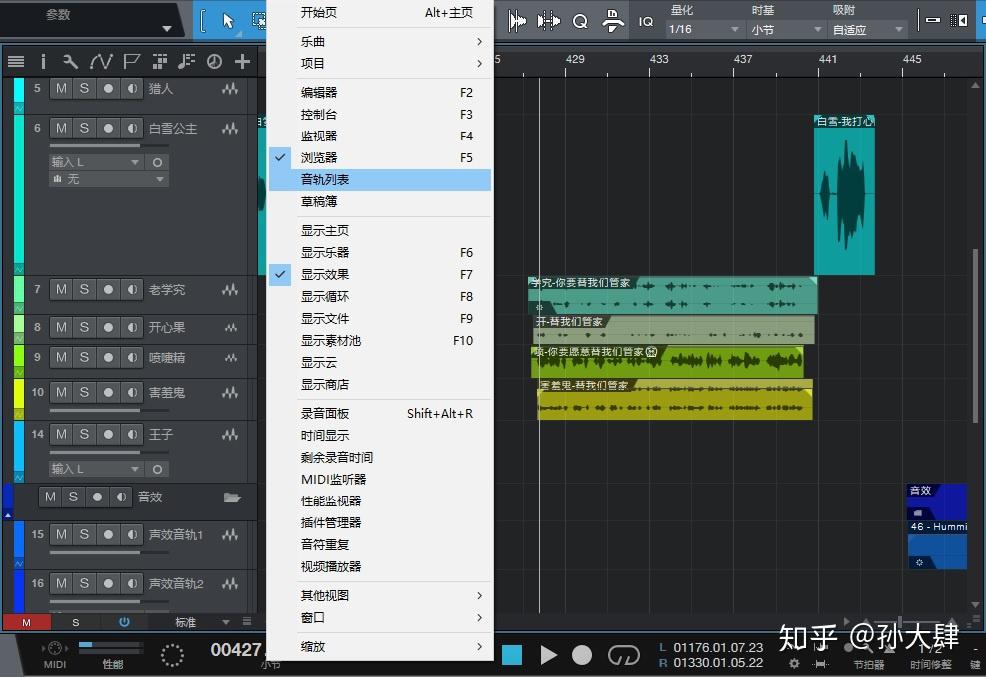Select the Q quantize icon in the top toolbar

[x=580, y=21]
